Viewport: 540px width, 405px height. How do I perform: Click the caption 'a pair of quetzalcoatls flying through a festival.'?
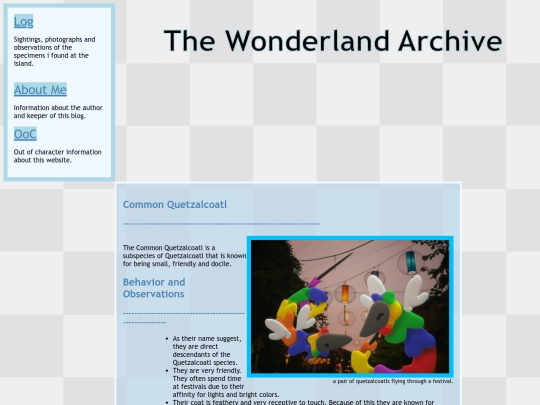click(x=393, y=381)
